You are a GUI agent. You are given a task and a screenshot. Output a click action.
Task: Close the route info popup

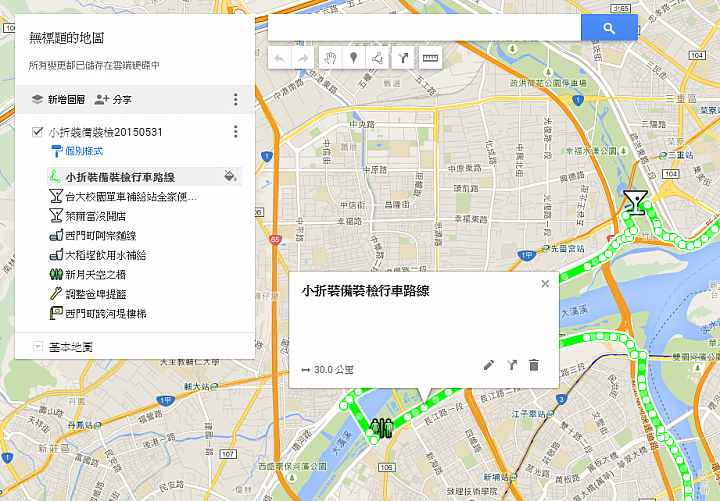pyautogui.click(x=545, y=284)
